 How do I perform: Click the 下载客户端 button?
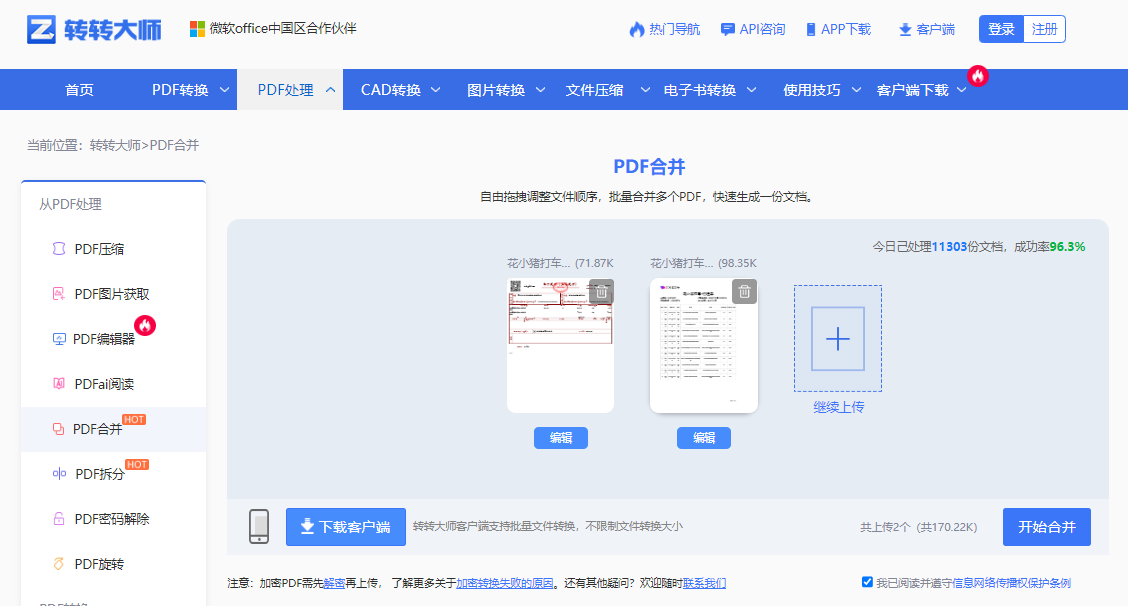pos(345,527)
